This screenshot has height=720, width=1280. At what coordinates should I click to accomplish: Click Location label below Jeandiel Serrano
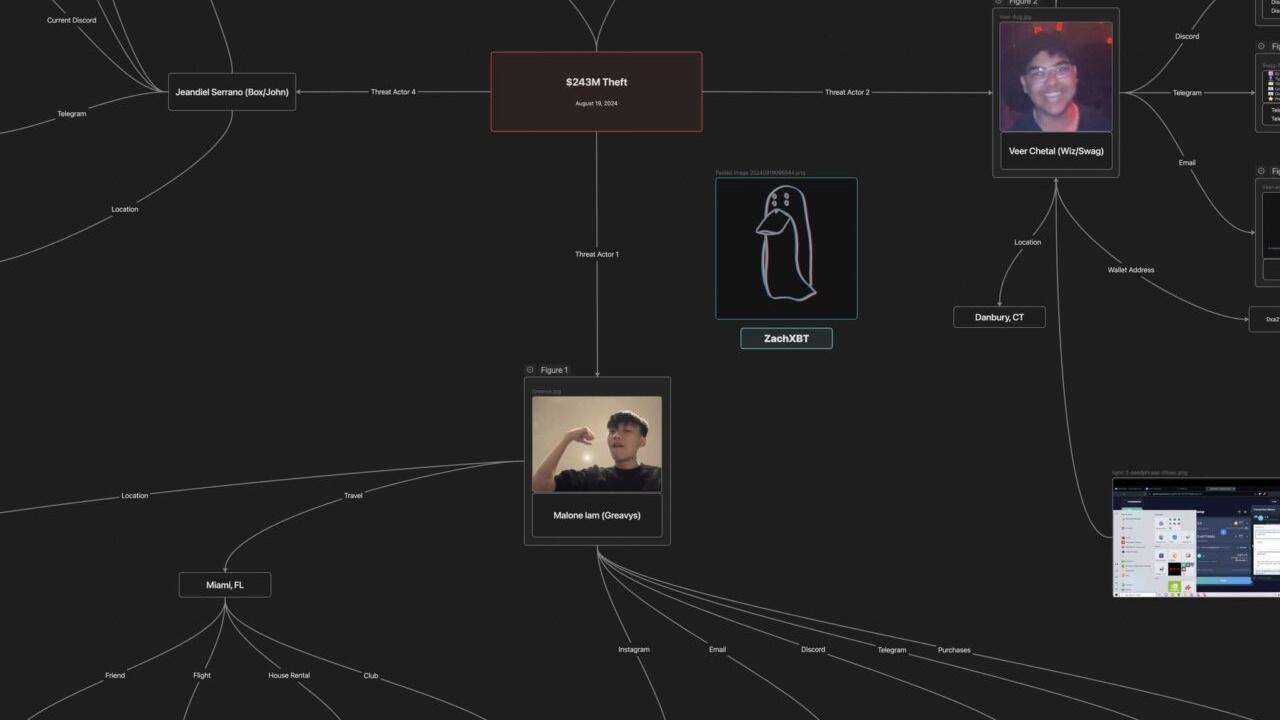point(125,209)
